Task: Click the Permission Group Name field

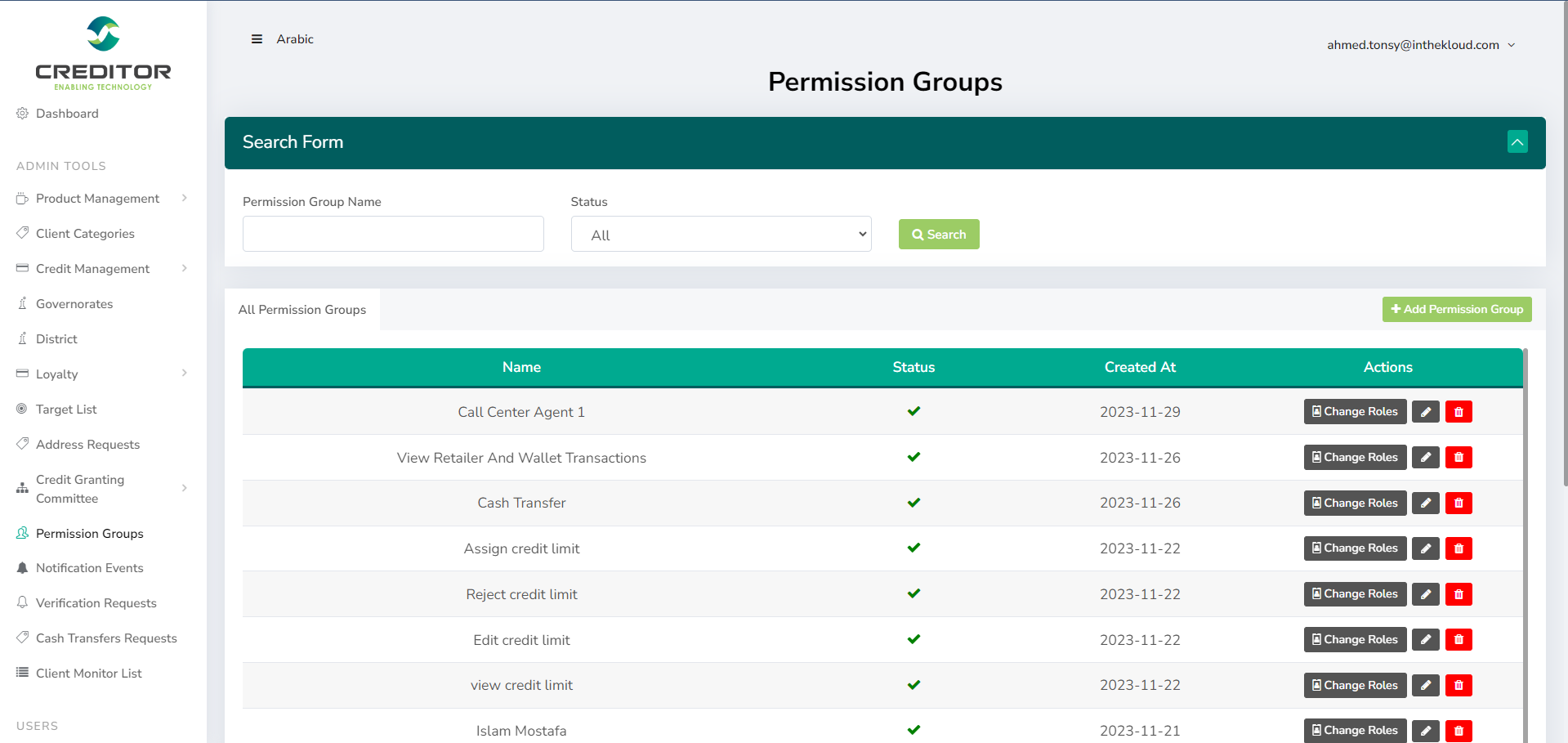Action: [x=393, y=235]
